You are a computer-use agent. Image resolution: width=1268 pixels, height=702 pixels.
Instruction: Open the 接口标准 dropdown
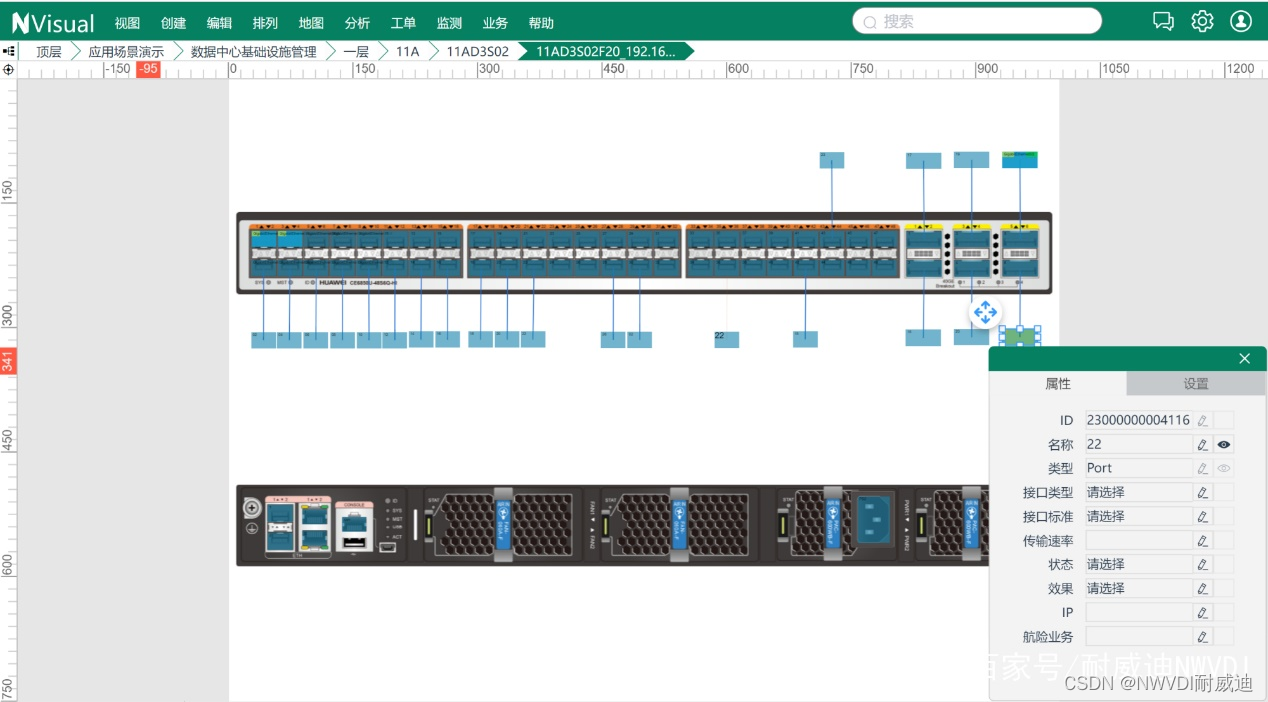pos(1138,516)
